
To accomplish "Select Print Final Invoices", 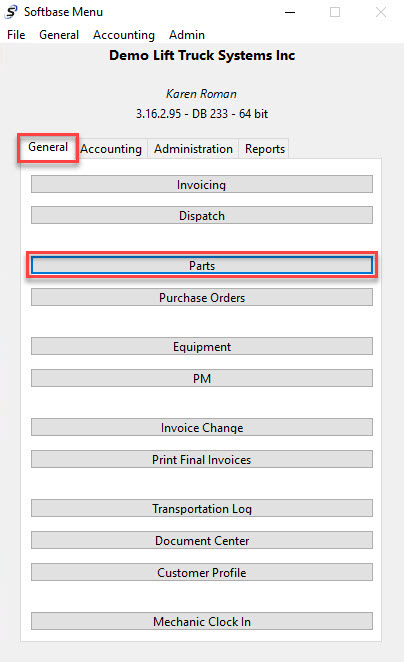I will [x=202, y=459].
